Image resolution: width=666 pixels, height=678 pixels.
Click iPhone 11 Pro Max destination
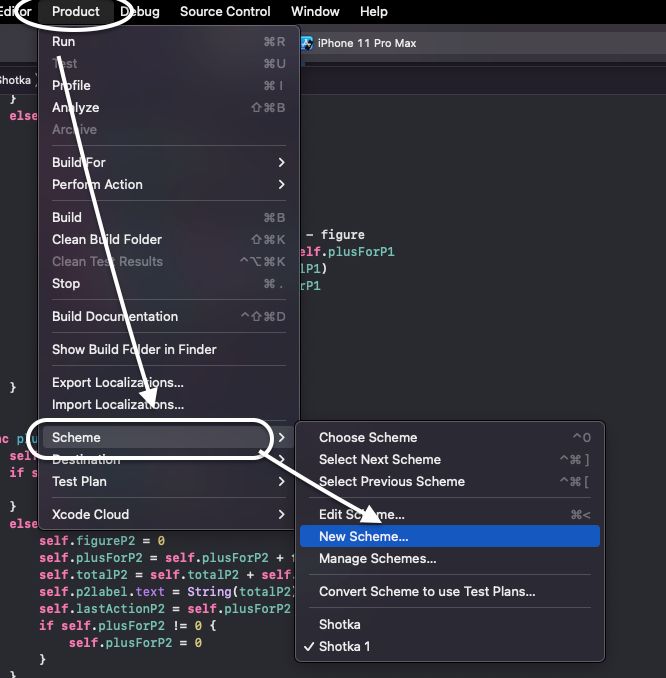click(x=367, y=43)
